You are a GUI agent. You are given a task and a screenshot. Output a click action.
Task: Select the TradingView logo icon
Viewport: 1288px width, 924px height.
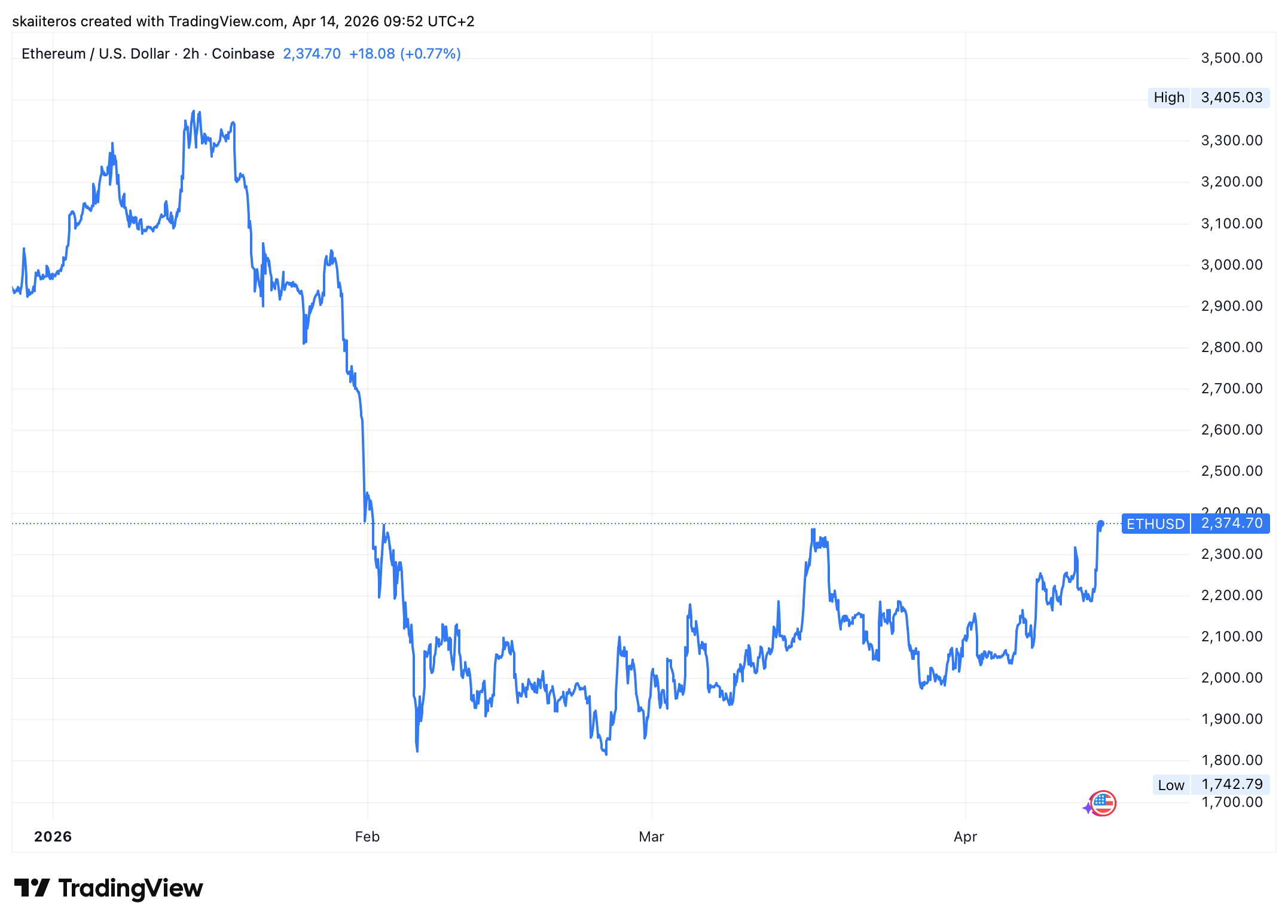tap(33, 888)
